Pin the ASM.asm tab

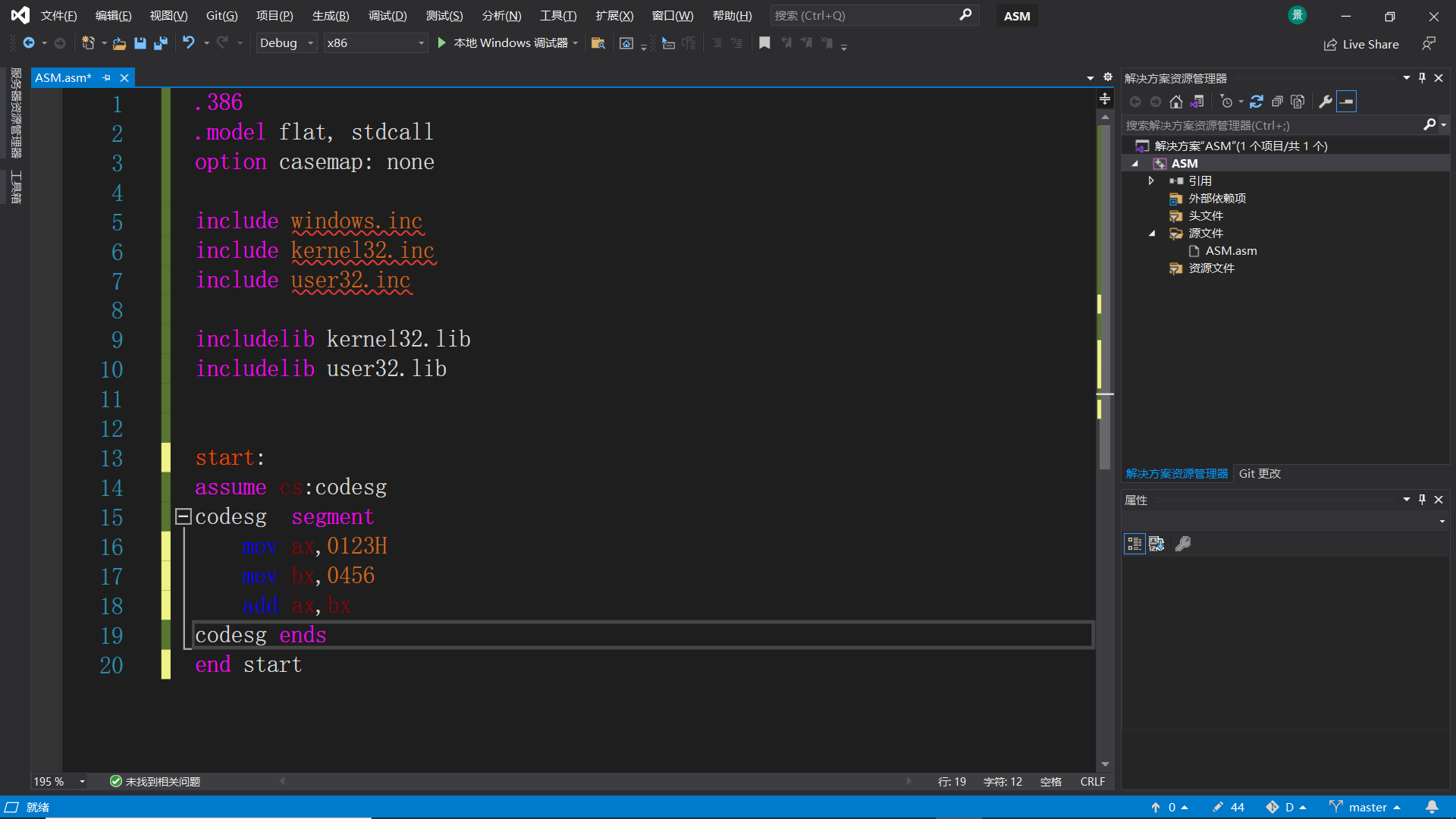point(106,77)
